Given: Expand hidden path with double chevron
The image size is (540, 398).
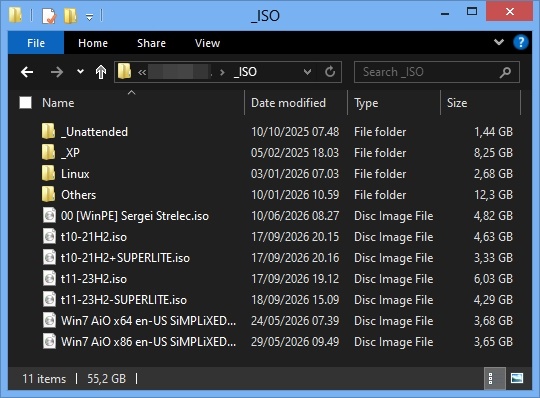Looking at the screenshot, I should point(142,72).
